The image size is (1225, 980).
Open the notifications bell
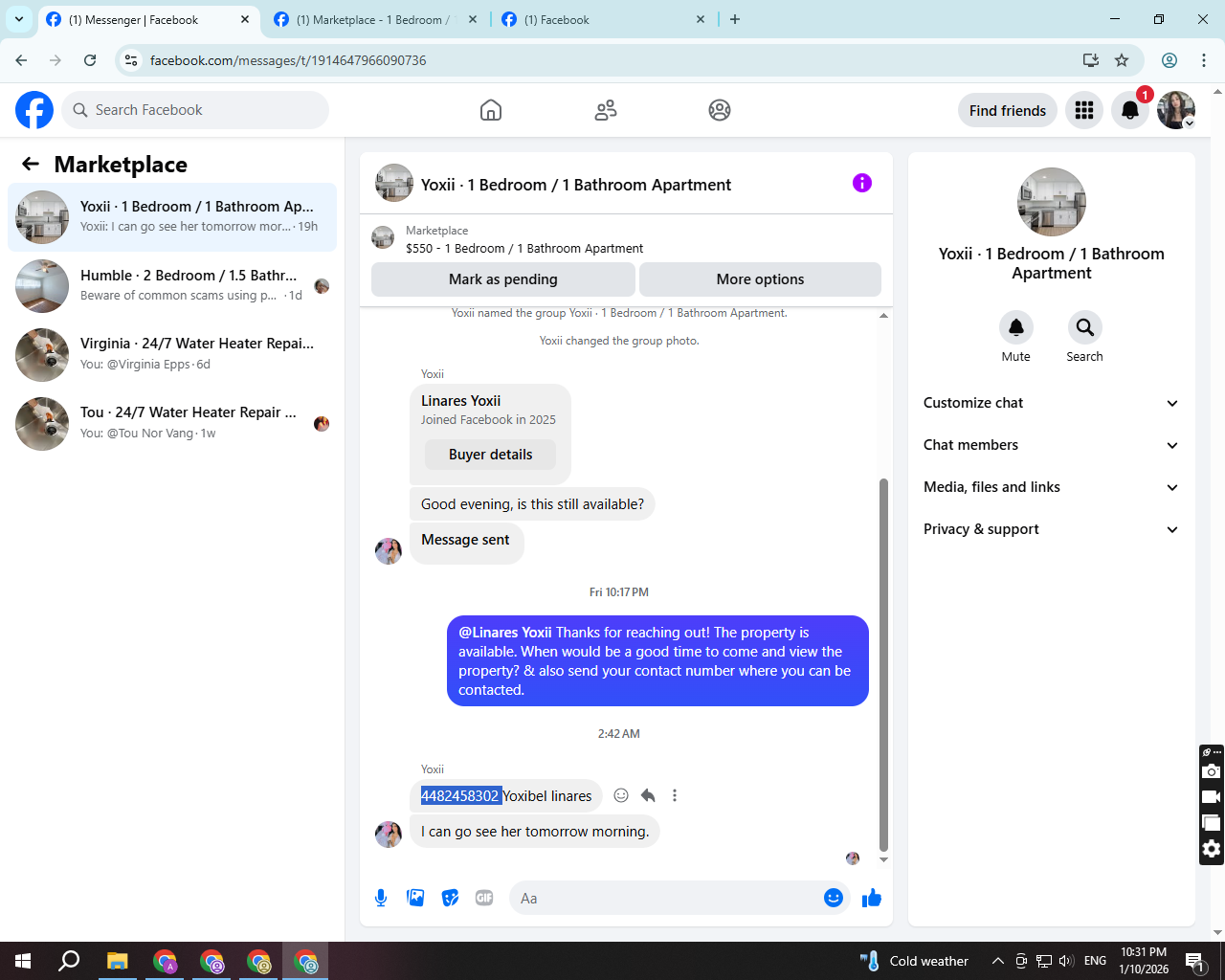pyautogui.click(x=1130, y=110)
